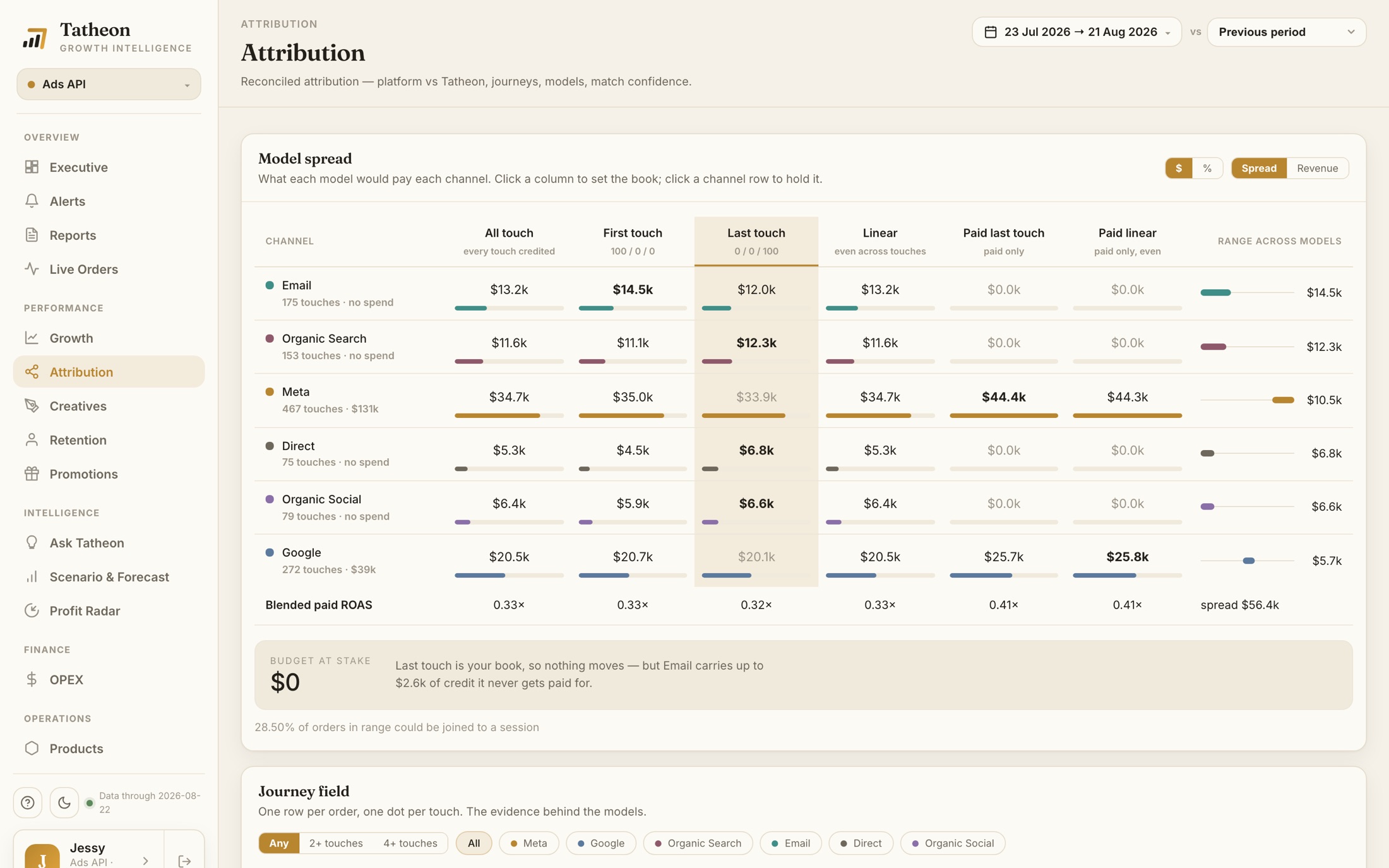Open Growth chart icon
This screenshot has height=868, width=1389.
coord(32,338)
